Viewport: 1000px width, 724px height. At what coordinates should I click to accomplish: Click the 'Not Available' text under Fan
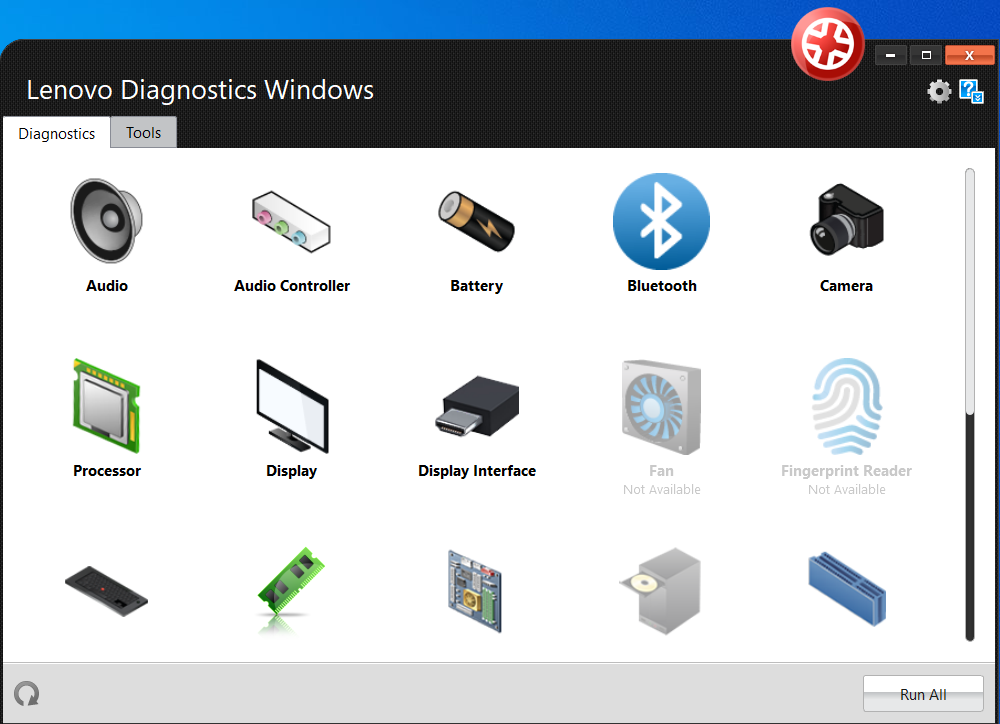[661, 489]
